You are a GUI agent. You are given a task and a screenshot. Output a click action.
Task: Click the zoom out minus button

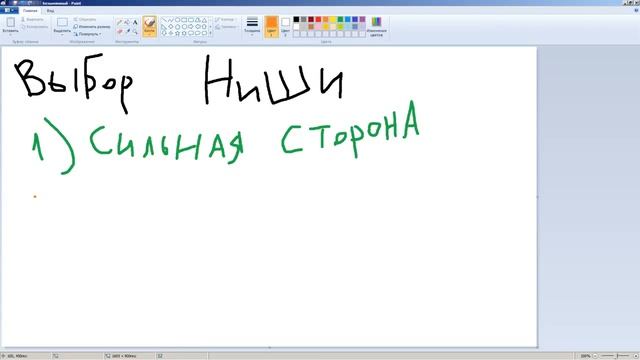point(595,356)
